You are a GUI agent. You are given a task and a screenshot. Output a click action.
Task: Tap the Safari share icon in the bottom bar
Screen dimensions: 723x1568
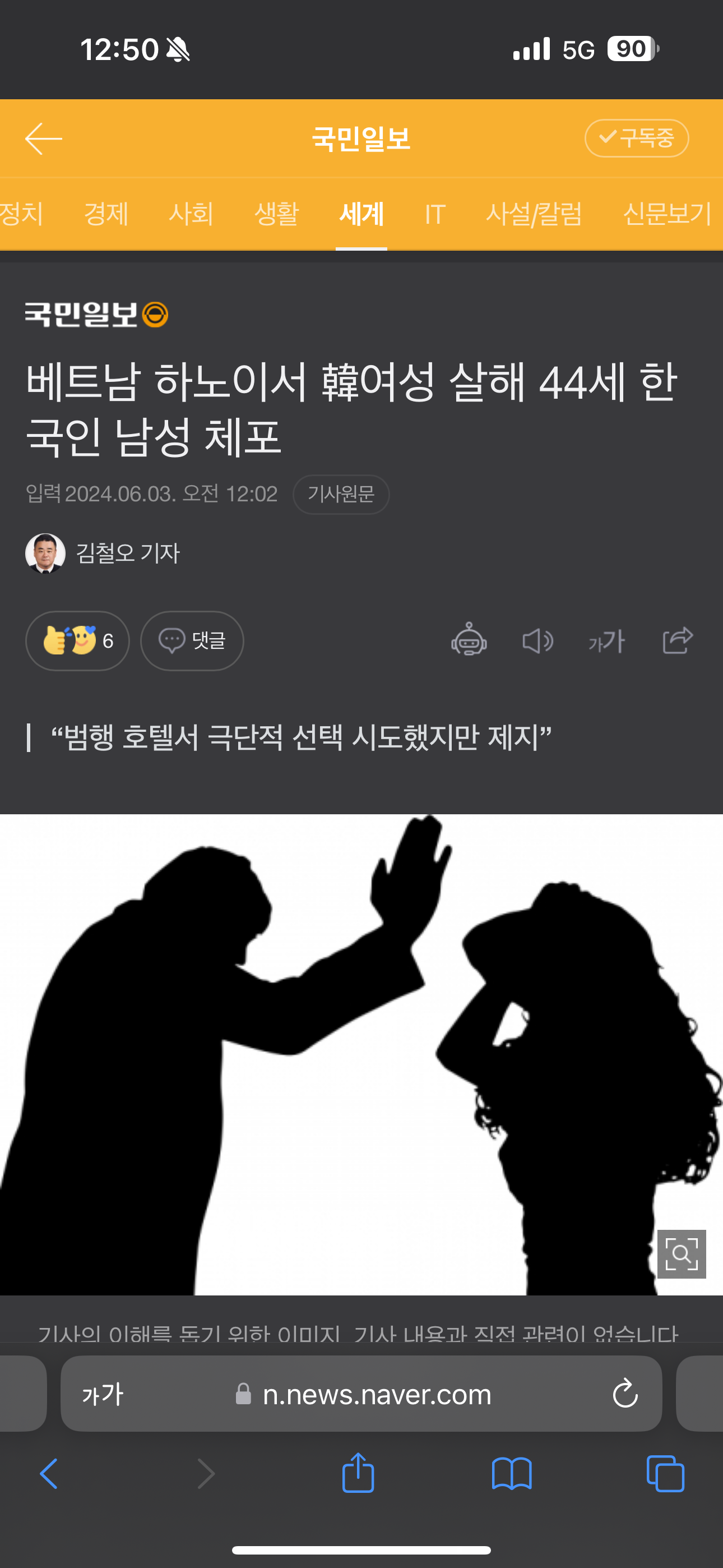[x=358, y=1473]
